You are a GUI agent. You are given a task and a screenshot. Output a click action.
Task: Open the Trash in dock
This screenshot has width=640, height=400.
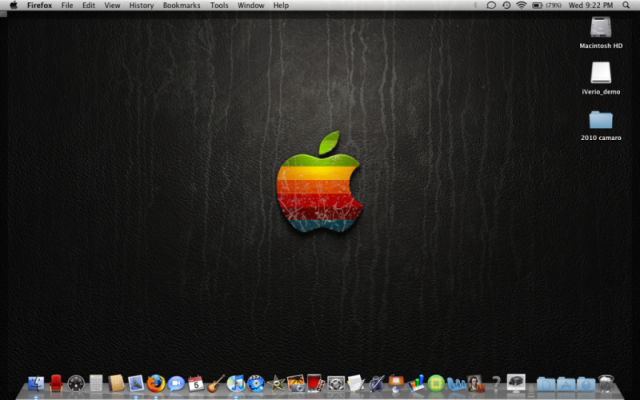pyautogui.click(x=606, y=384)
